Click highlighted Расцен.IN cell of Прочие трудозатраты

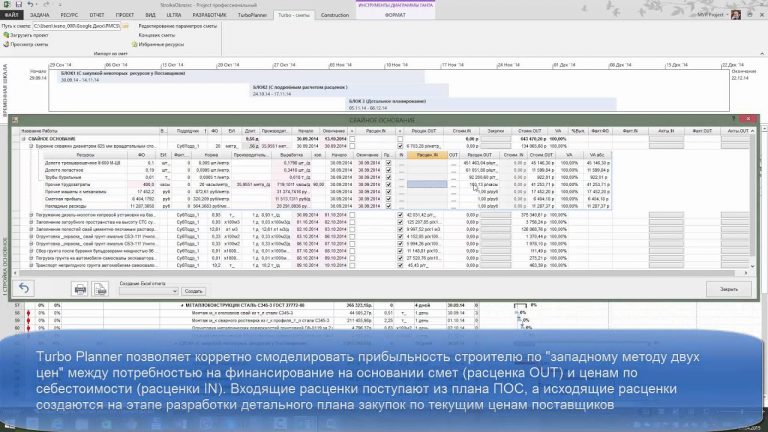point(427,185)
